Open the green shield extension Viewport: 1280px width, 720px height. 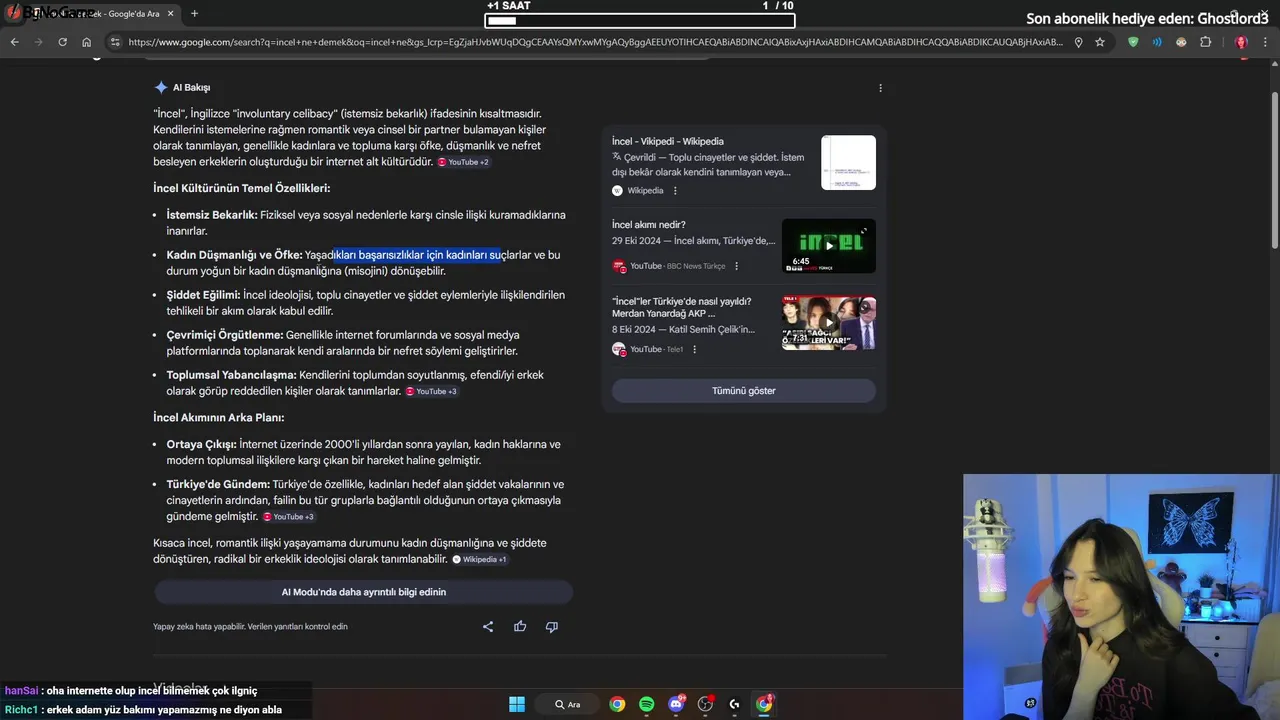pos(1133,42)
